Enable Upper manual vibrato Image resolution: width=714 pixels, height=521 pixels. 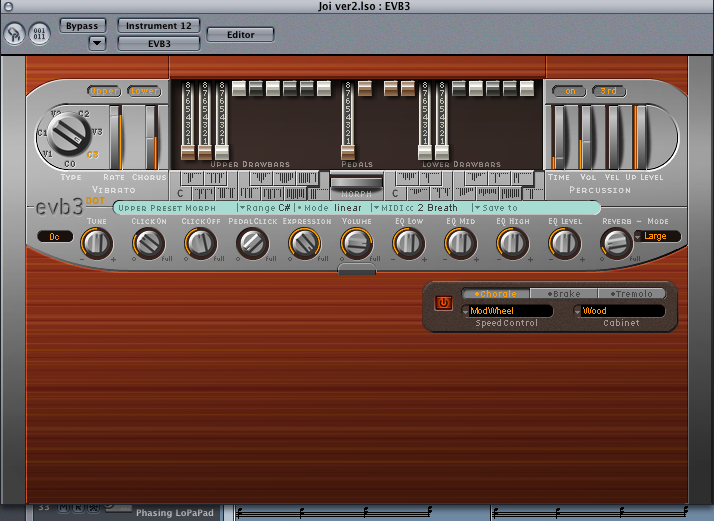[104, 91]
